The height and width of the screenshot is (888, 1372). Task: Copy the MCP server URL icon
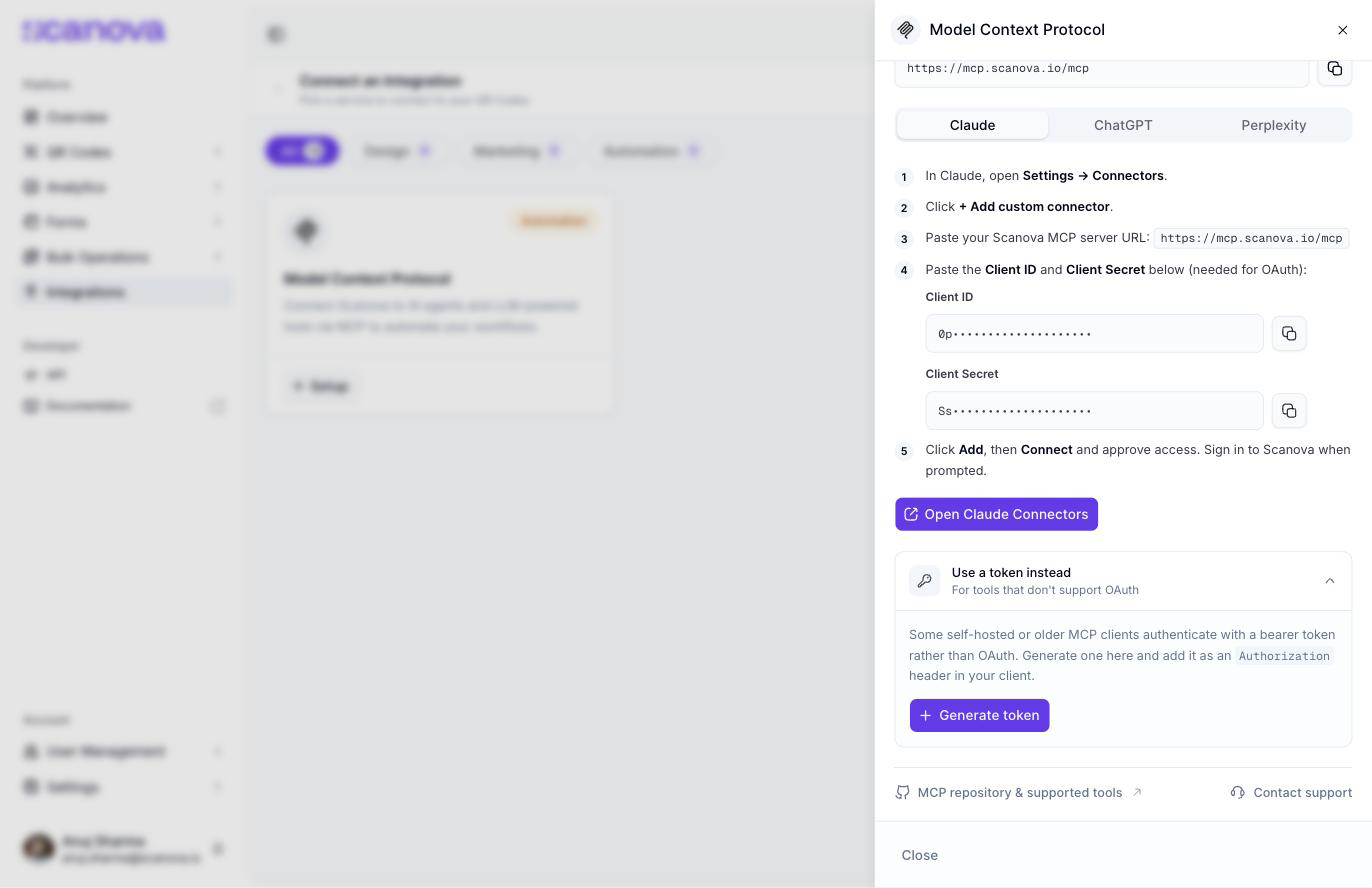(1334, 69)
